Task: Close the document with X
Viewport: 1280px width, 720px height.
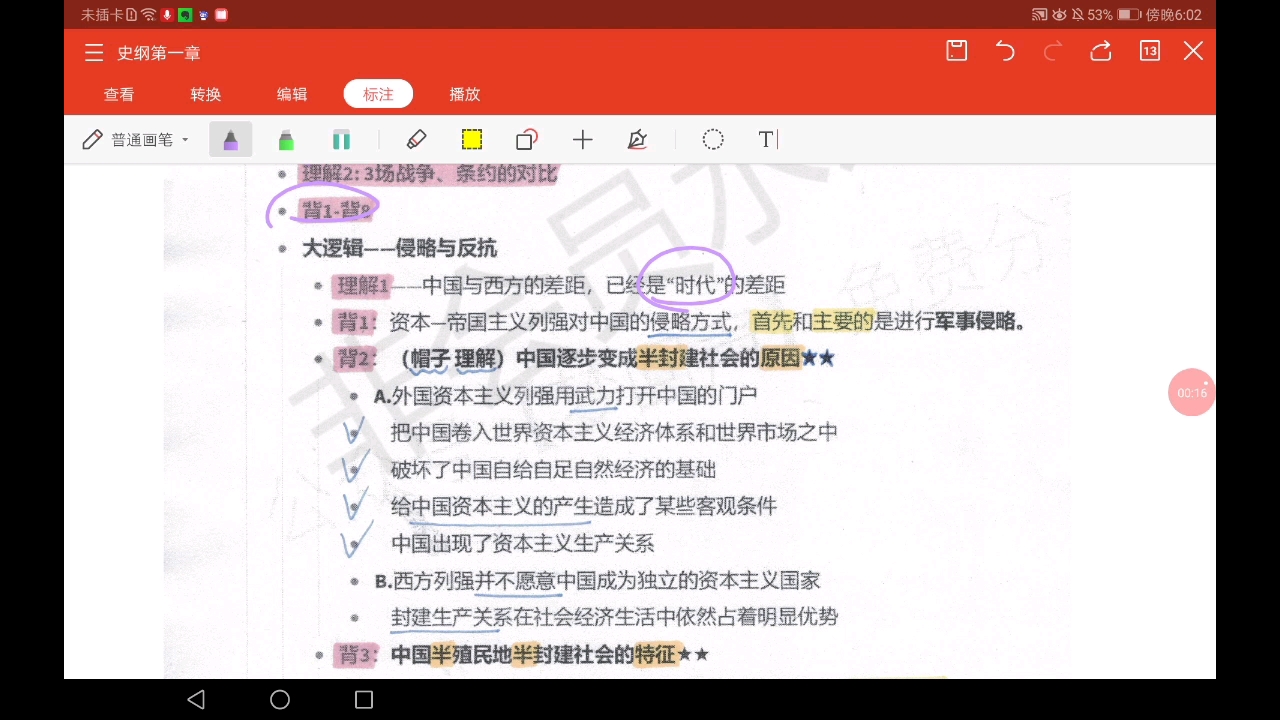Action: pos(1193,51)
